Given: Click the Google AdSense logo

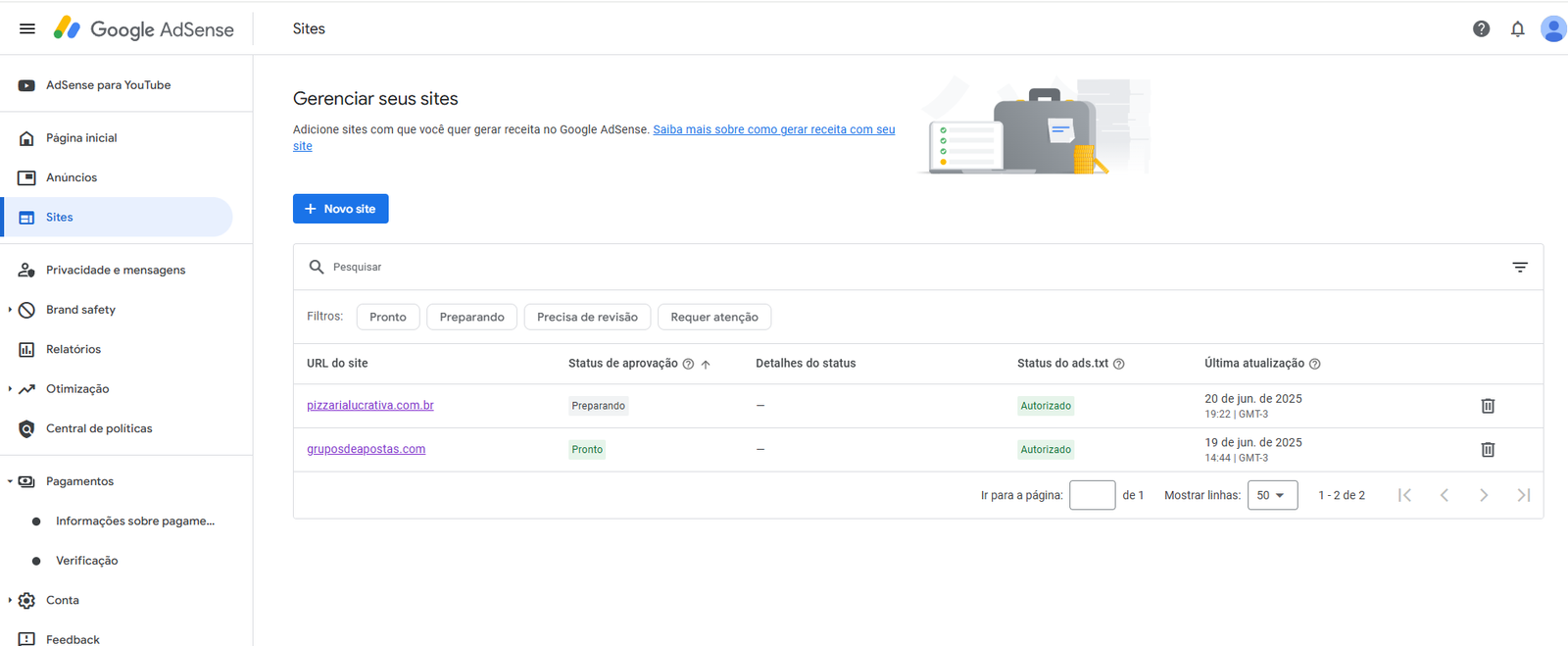Looking at the screenshot, I should [x=144, y=28].
